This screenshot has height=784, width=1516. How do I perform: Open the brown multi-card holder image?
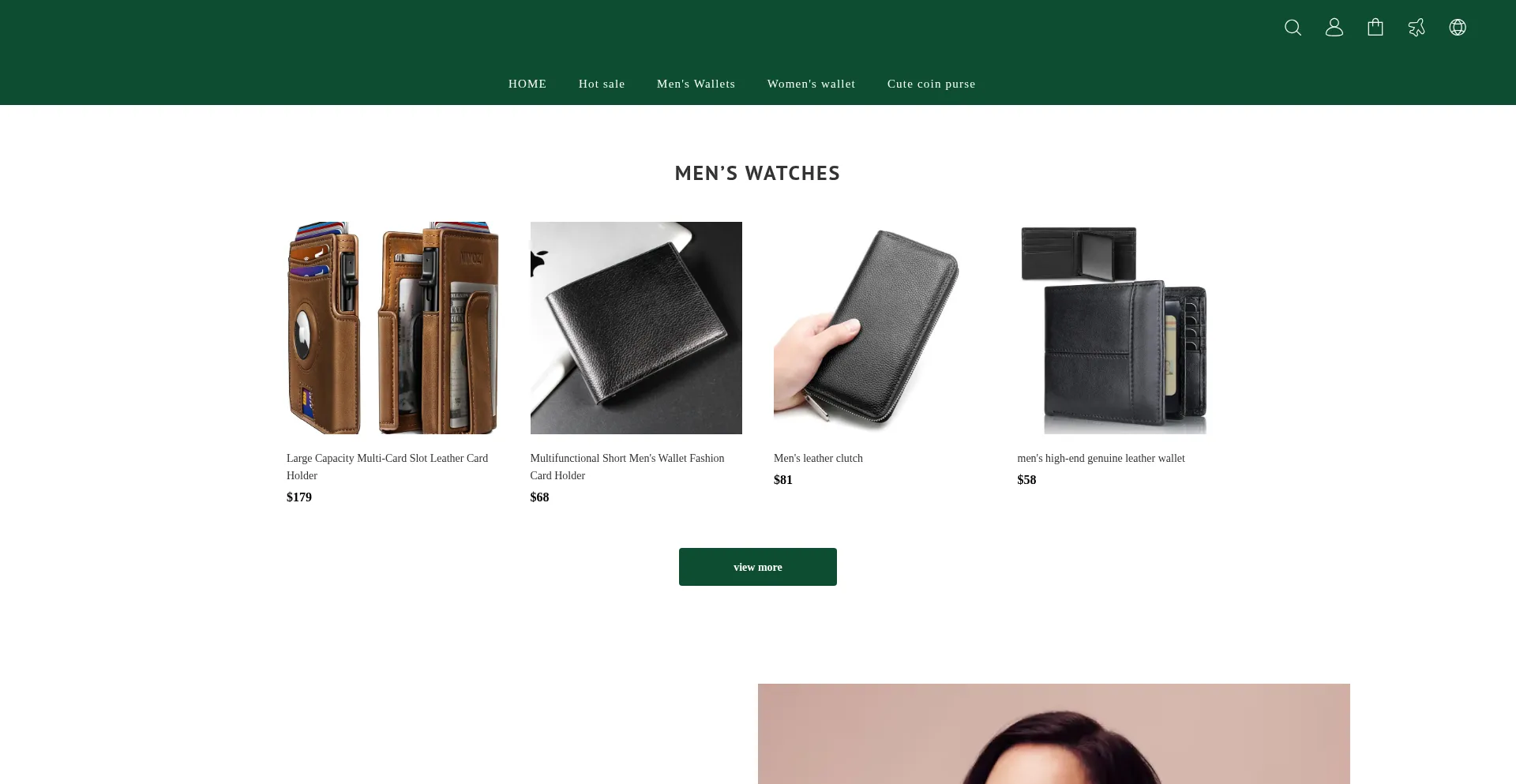(x=392, y=328)
